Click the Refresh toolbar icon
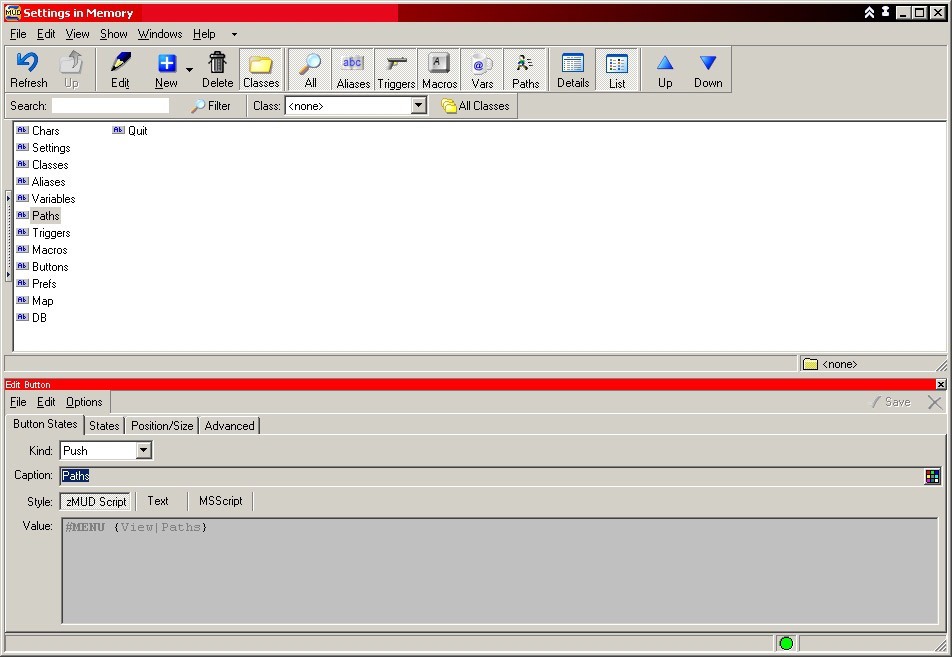The height and width of the screenshot is (657, 952). pyautogui.click(x=28, y=70)
